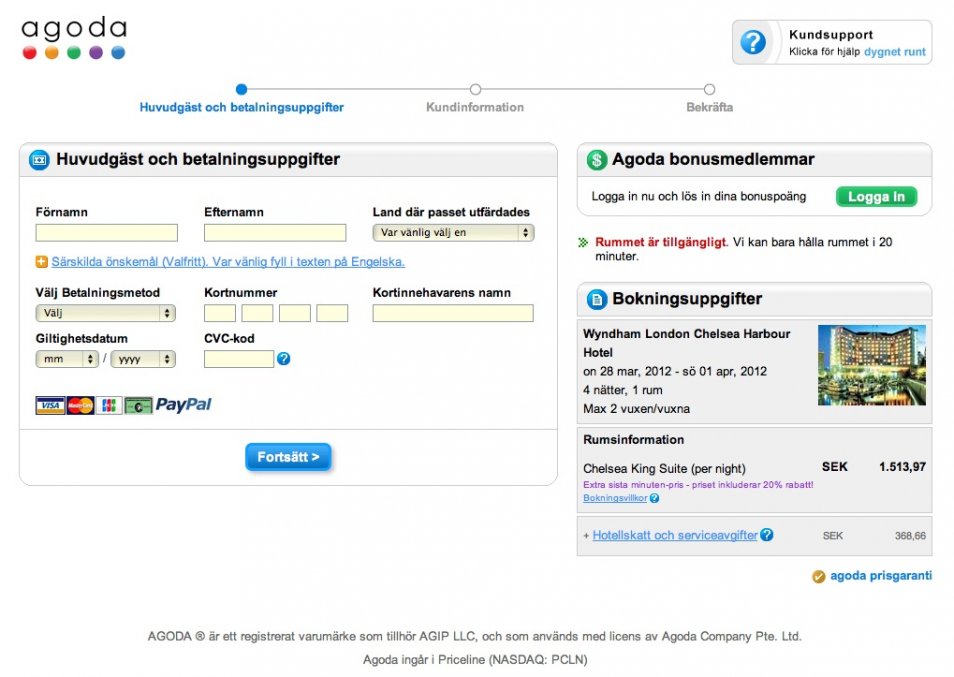Click Chelsea King Suite (per night) text
This screenshot has height=677, width=954.
click(x=664, y=468)
